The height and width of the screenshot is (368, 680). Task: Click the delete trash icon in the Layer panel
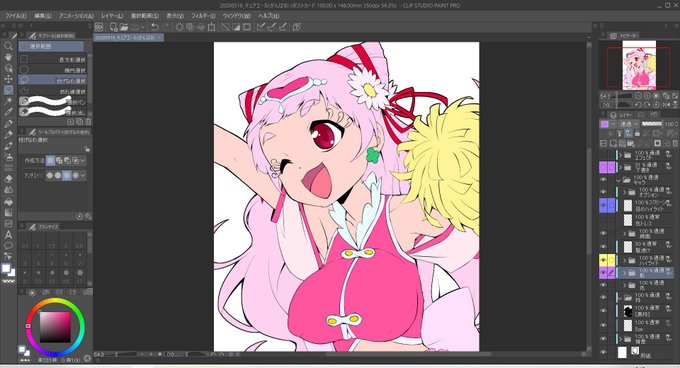675,143
